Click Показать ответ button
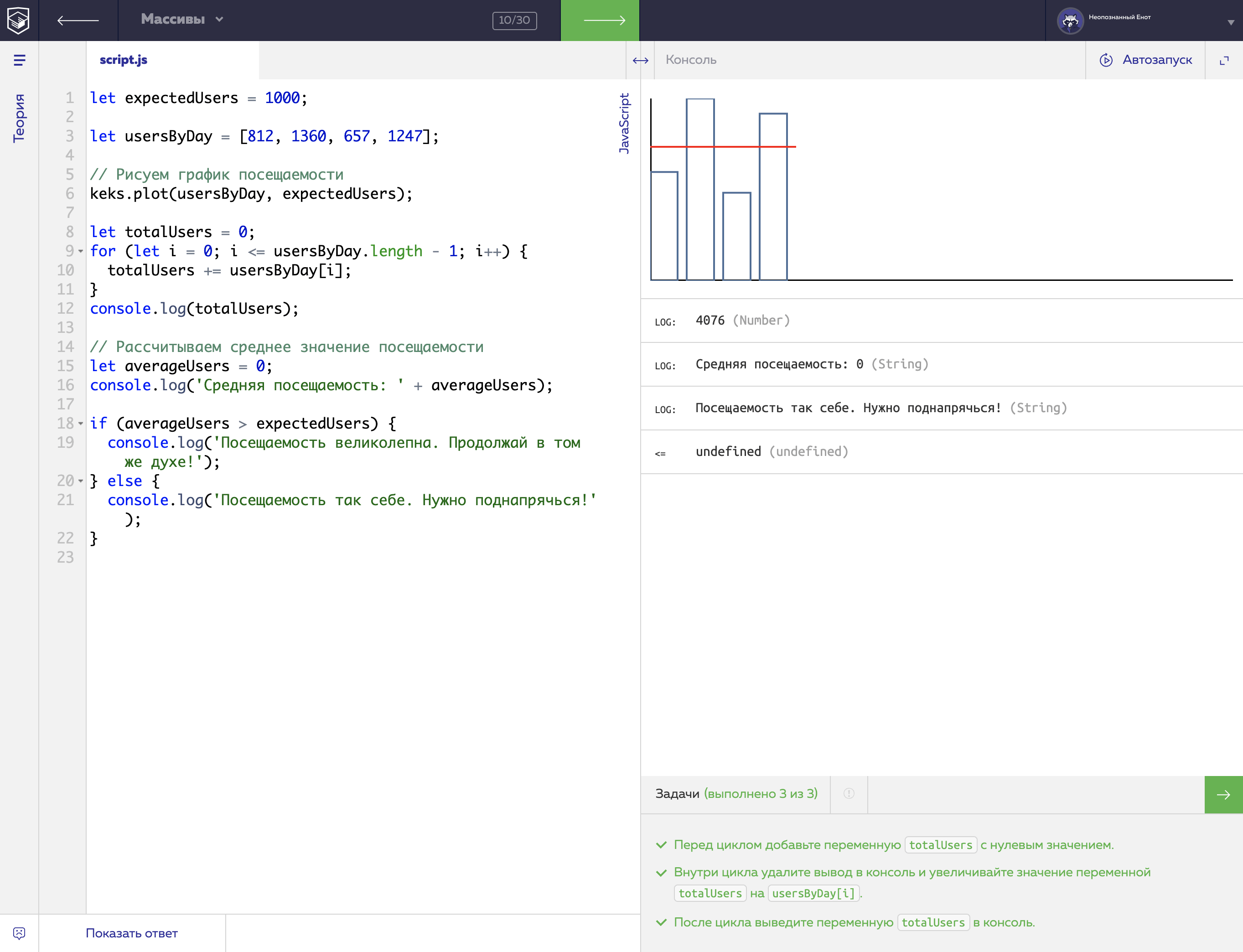Screen dimensions: 1243x952 click(131, 933)
